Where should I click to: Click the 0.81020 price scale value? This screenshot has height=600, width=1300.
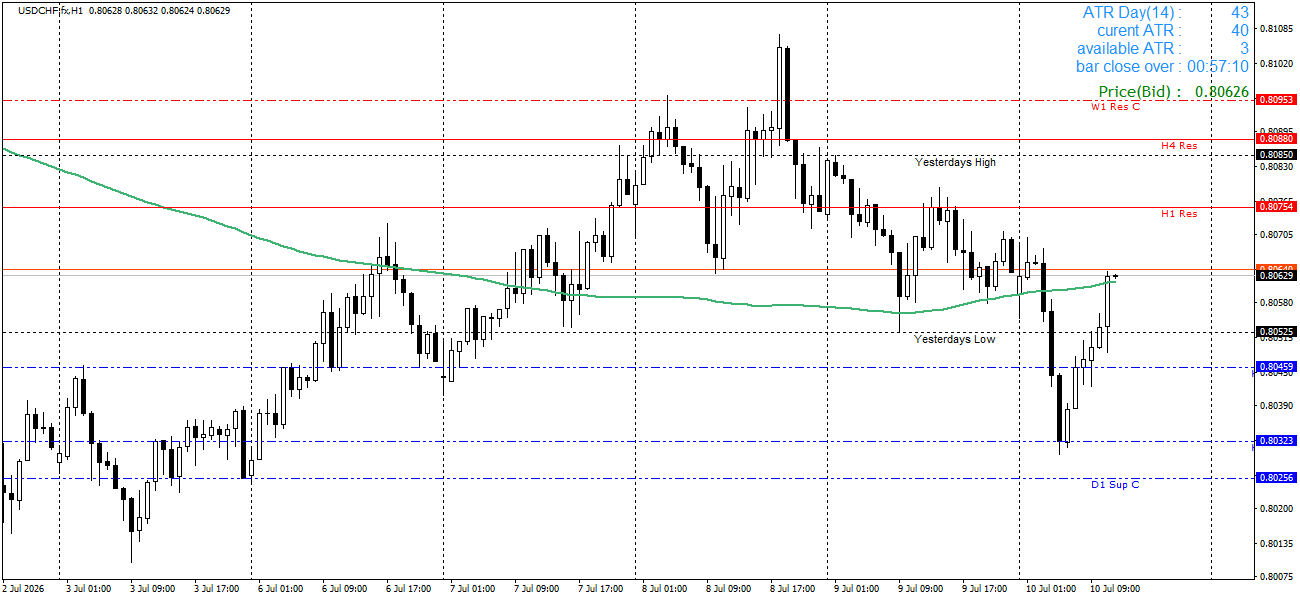(1277, 63)
